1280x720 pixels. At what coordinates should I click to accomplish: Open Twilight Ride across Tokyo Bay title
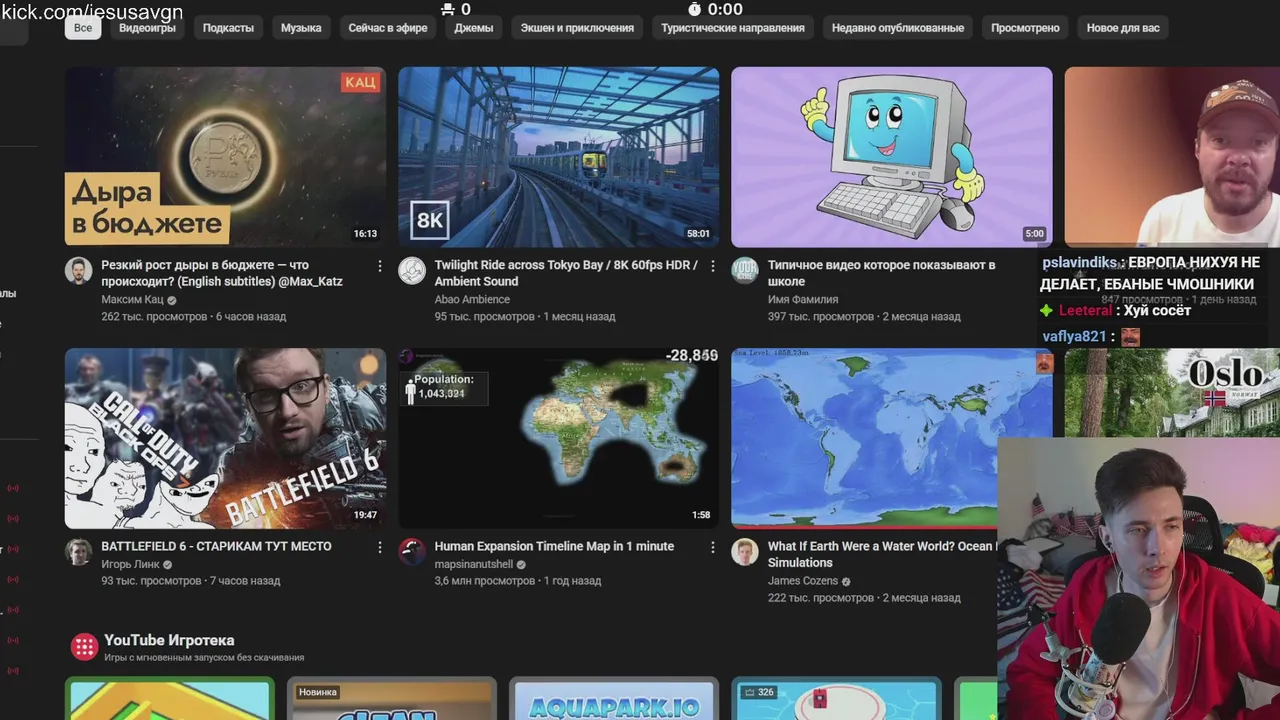(566, 273)
